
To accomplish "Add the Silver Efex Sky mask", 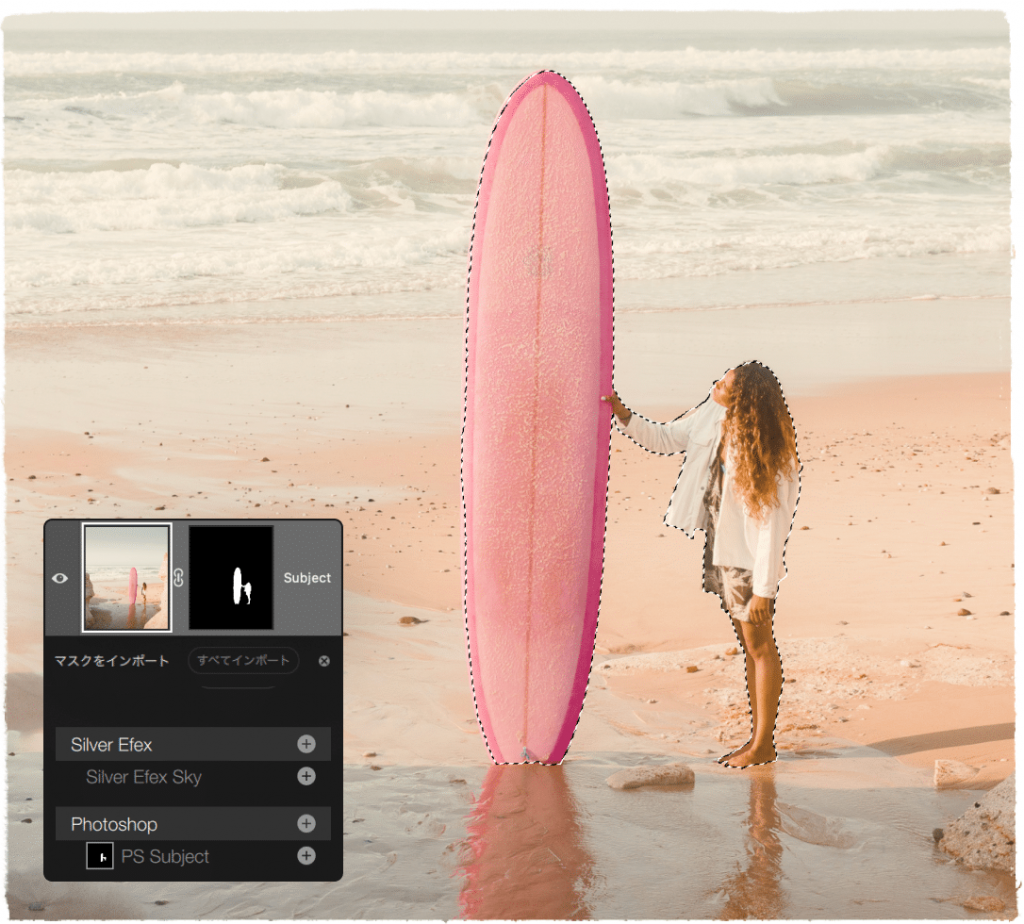I will 306,776.
